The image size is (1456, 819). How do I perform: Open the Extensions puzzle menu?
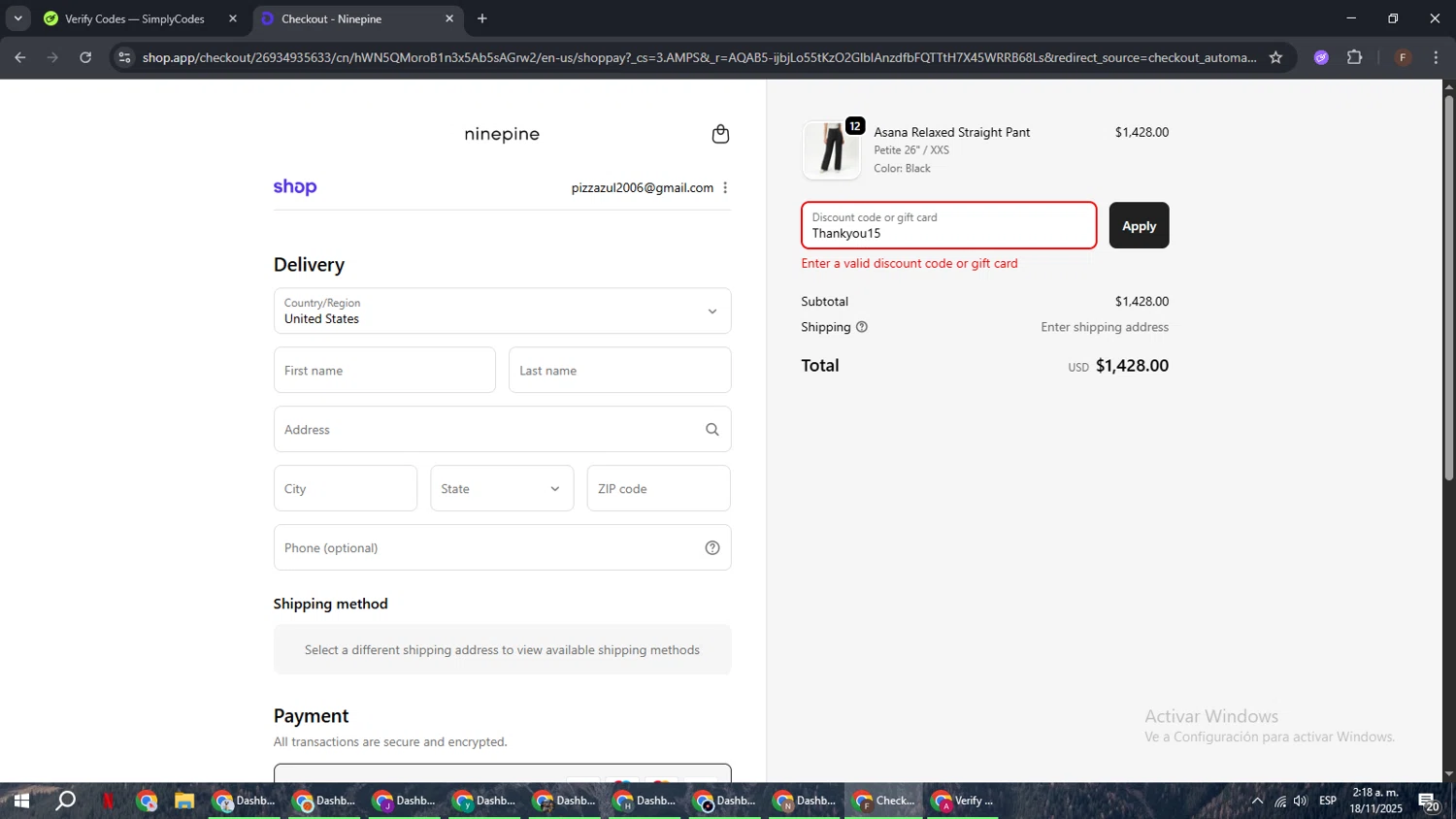(x=1355, y=57)
